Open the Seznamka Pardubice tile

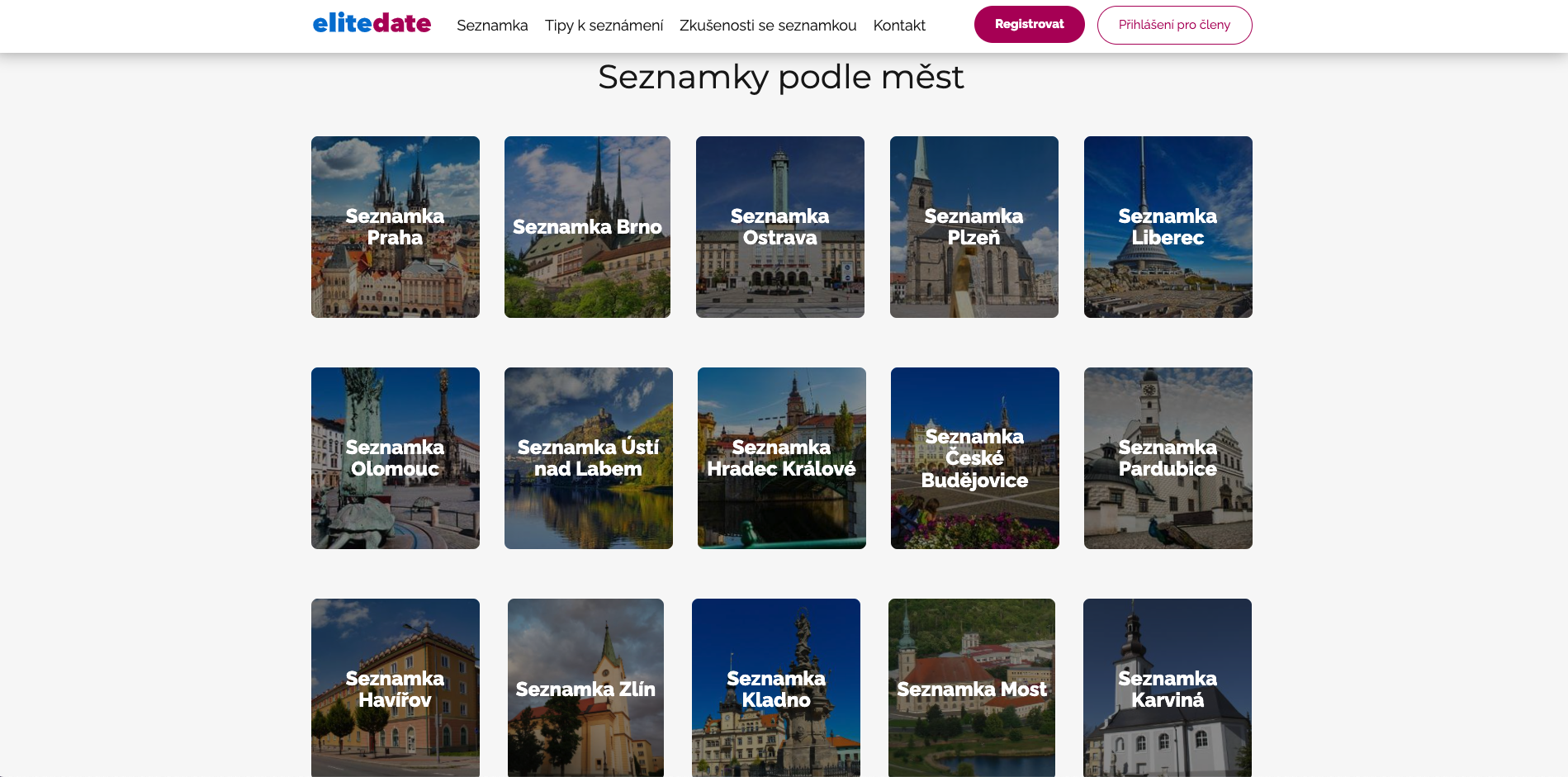(1168, 458)
